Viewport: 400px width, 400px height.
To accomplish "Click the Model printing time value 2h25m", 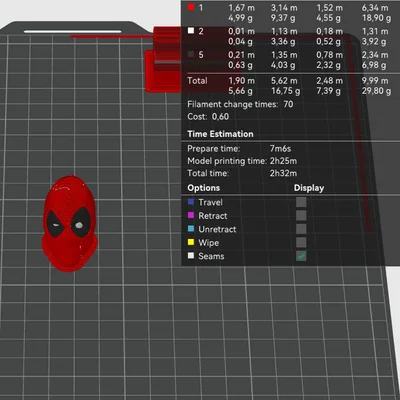I will (x=283, y=161).
